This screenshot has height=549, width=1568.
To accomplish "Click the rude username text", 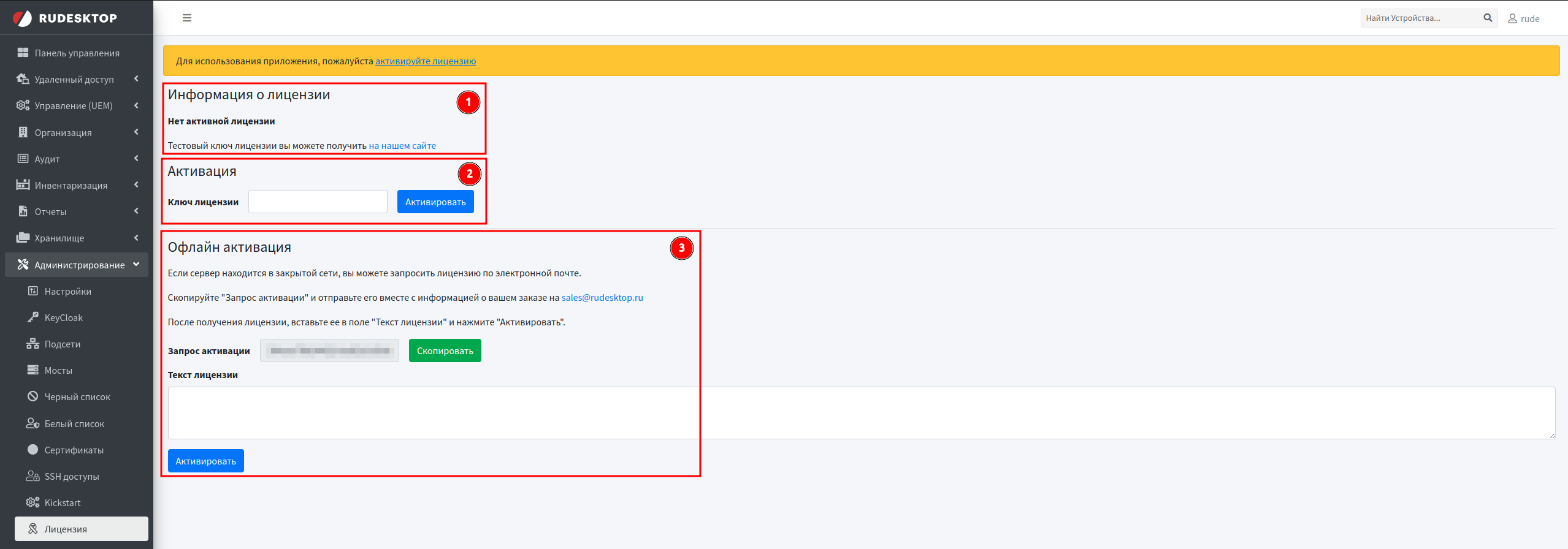I will pos(1530,18).
